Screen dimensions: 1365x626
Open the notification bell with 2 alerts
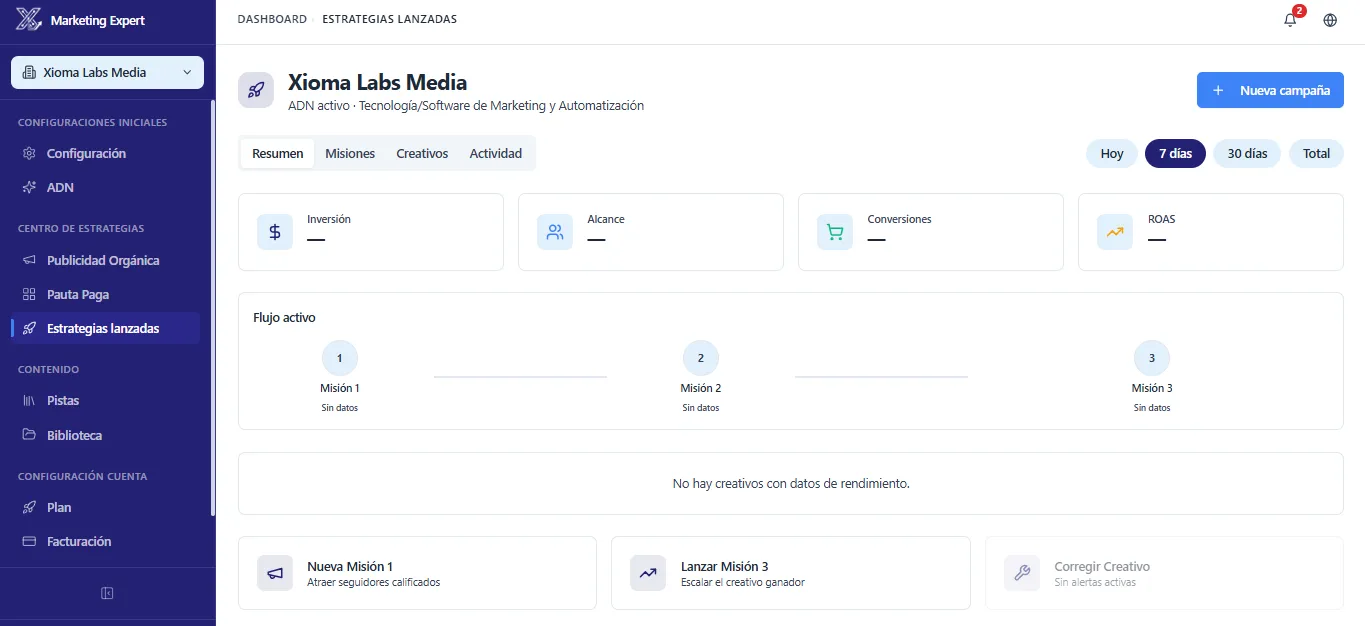(1290, 19)
